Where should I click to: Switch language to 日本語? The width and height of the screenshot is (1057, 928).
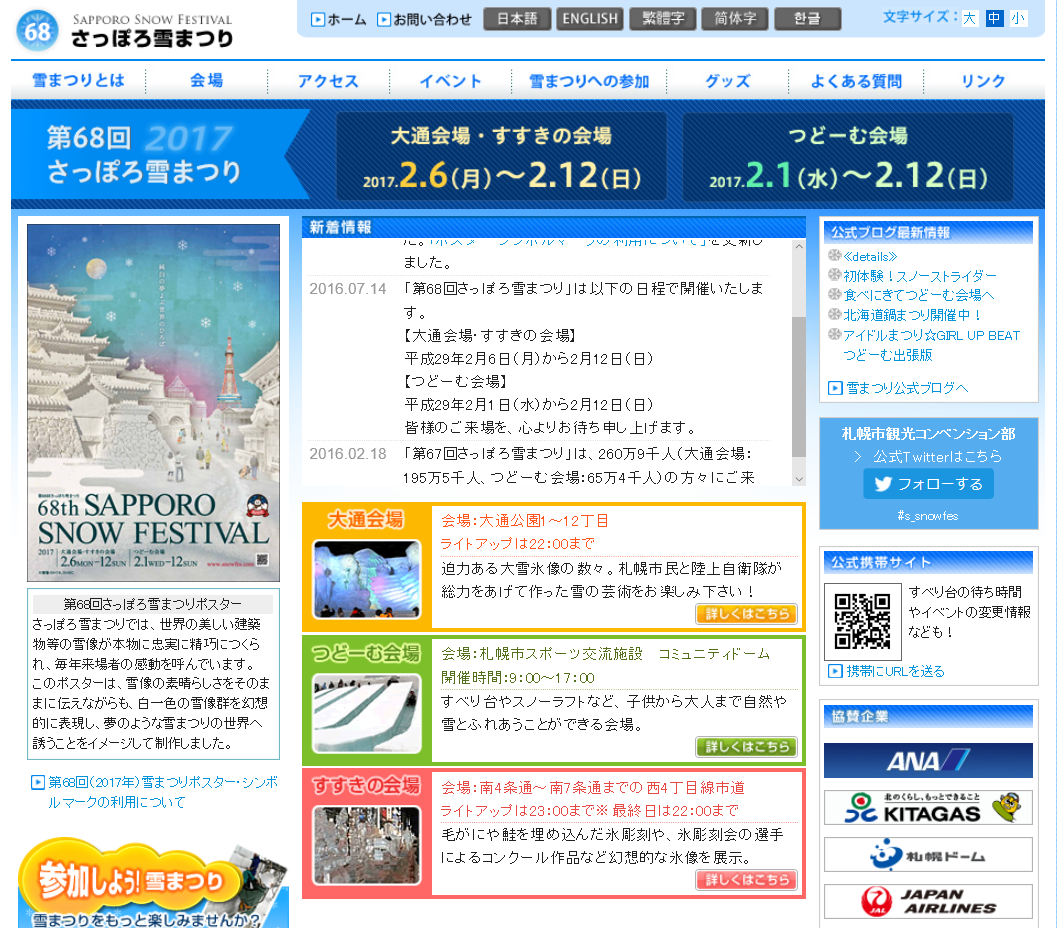(517, 19)
